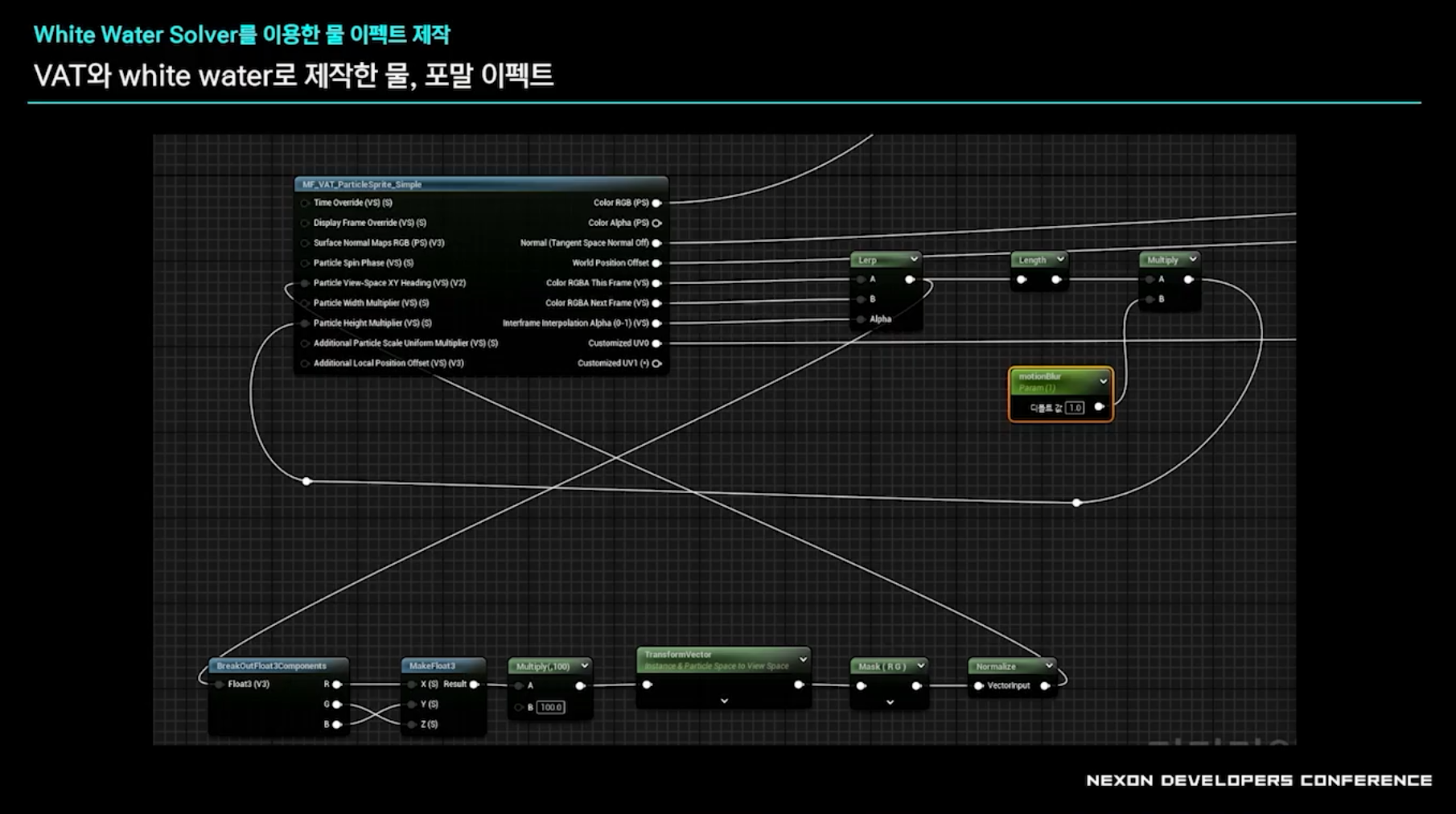Screen dimensions: 1456x814
Task: Click the Customized UV0 output pin
Action: tap(656, 343)
